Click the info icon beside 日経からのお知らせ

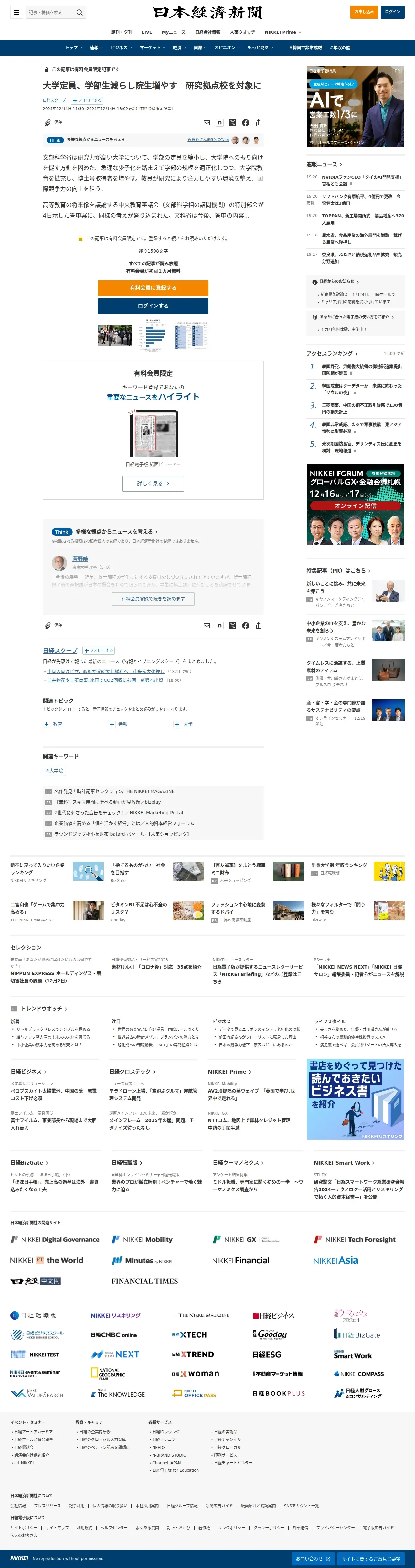pyautogui.click(x=314, y=282)
